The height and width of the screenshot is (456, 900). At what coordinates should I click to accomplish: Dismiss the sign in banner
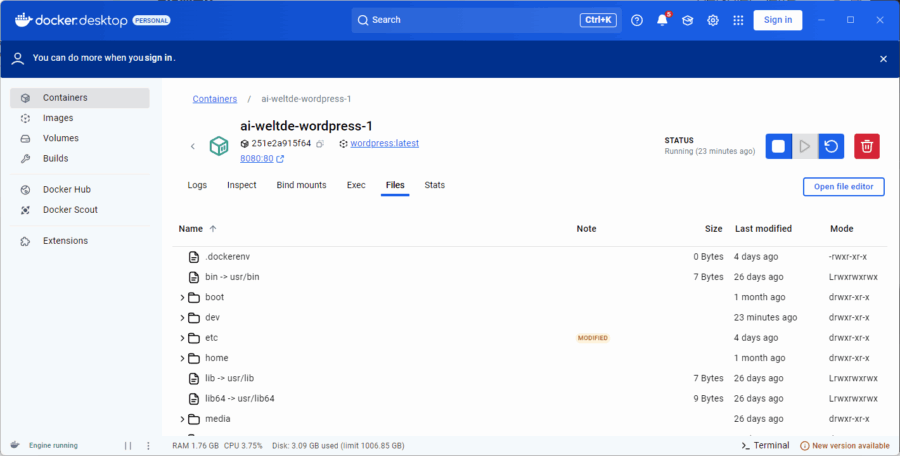883,59
